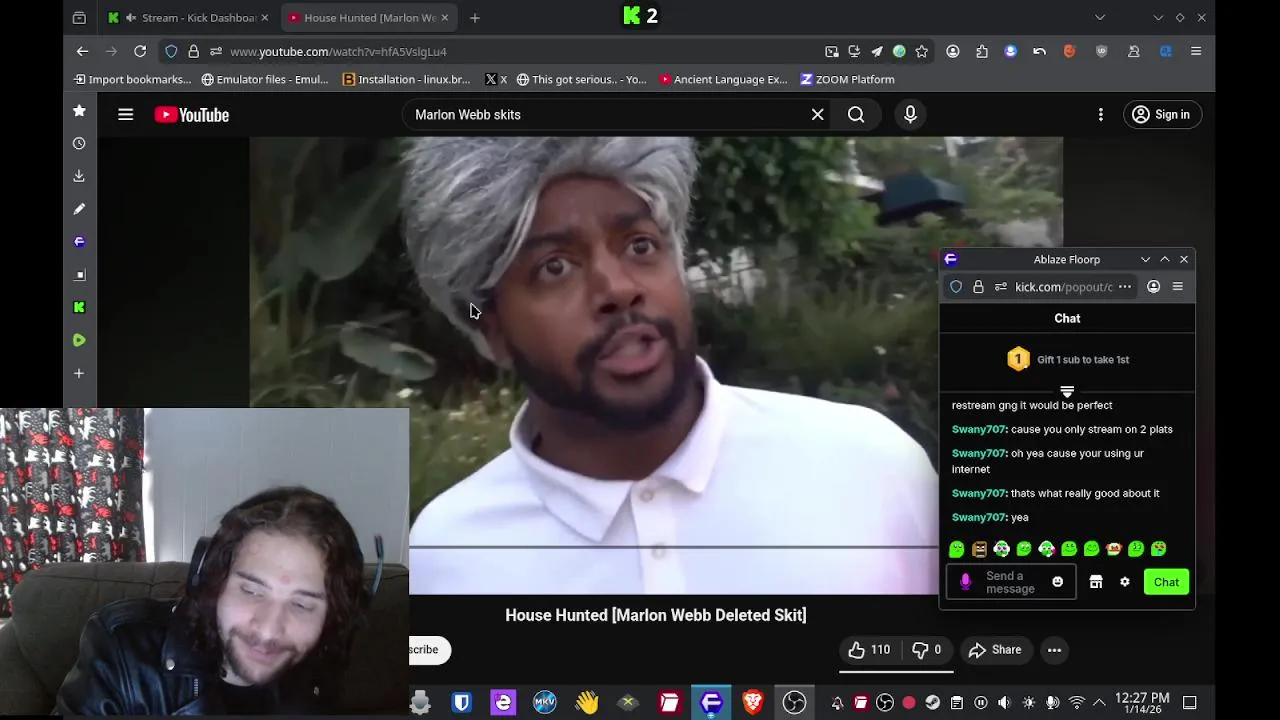Image resolution: width=1280 pixels, height=720 pixels.
Task: Share the House Hunted video
Action: tap(996, 650)
